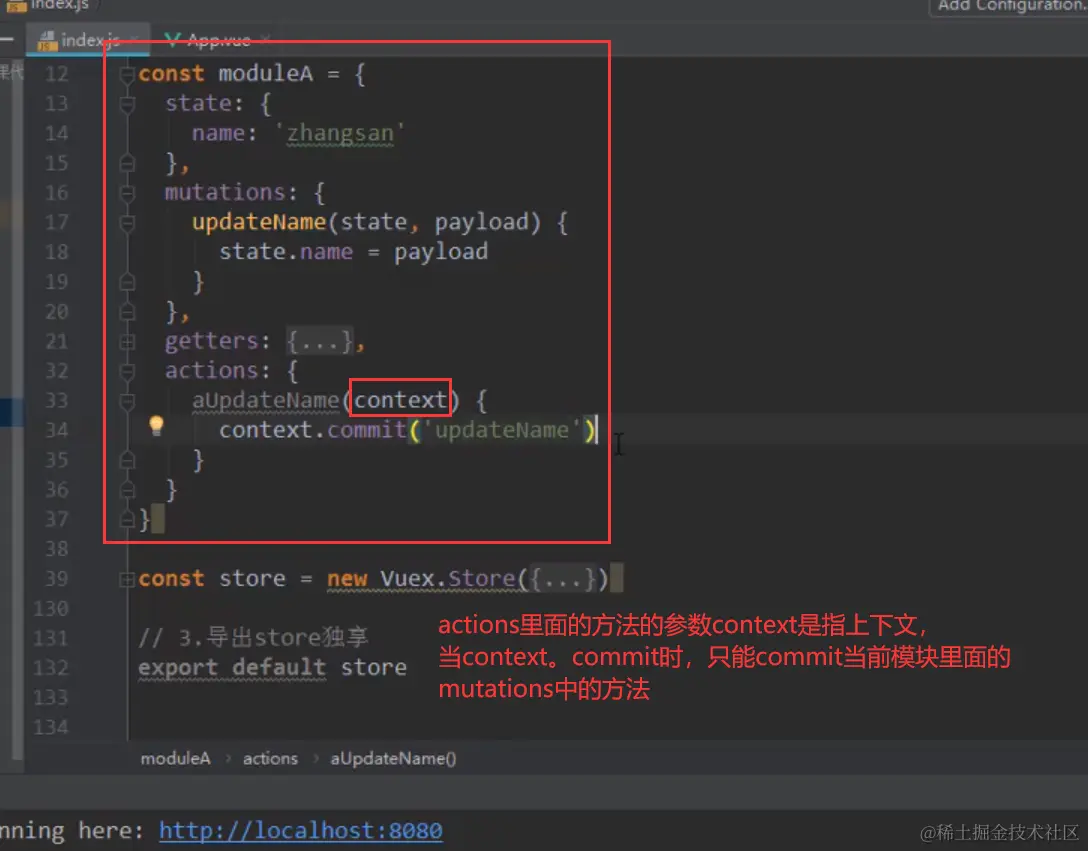The image size is (1088, 851).
Task: Expand the folded getters block at line 21
Action: point(127,341)
